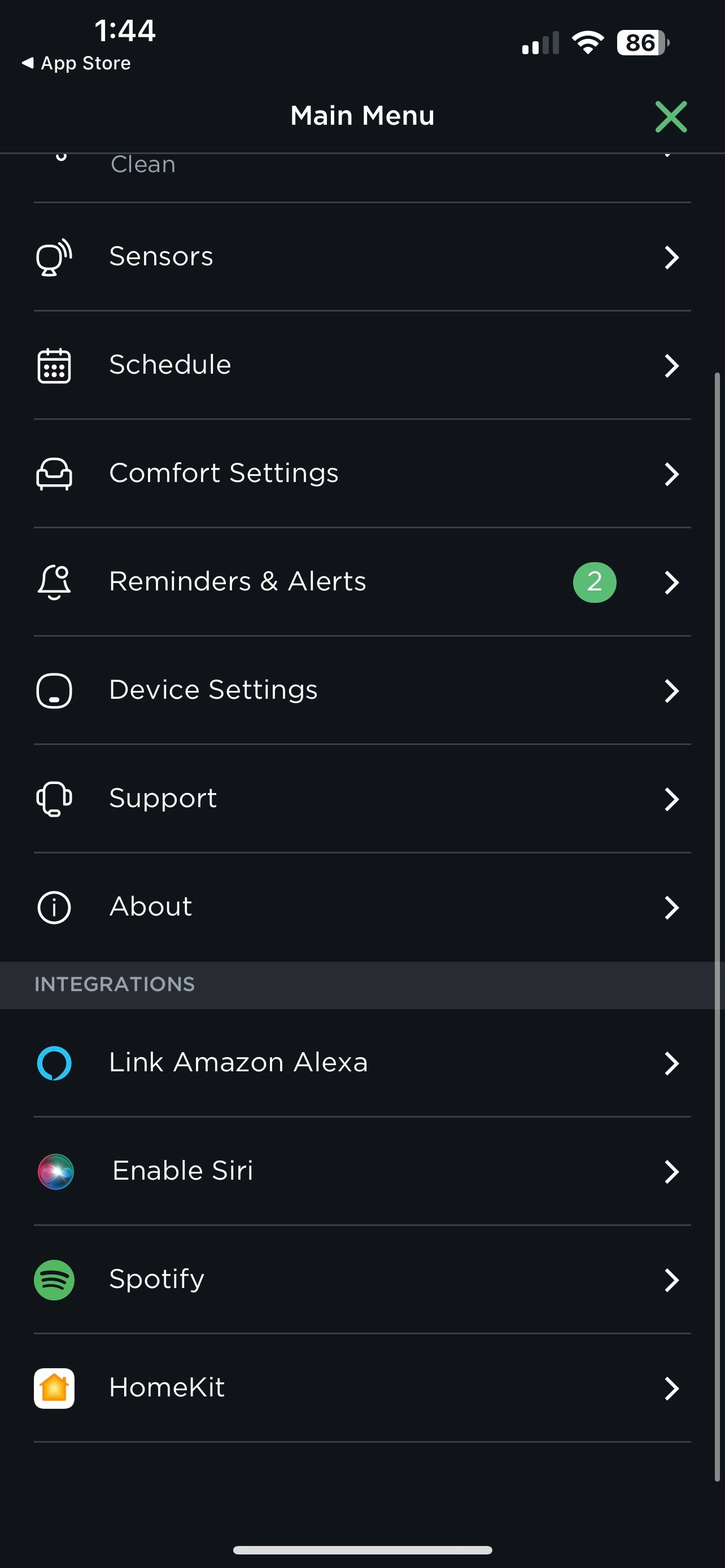Image resolution: width=725 pixels, height=1568 pixels.
Task: Select the Spotify logo
Action: [x=54, y=1280]
